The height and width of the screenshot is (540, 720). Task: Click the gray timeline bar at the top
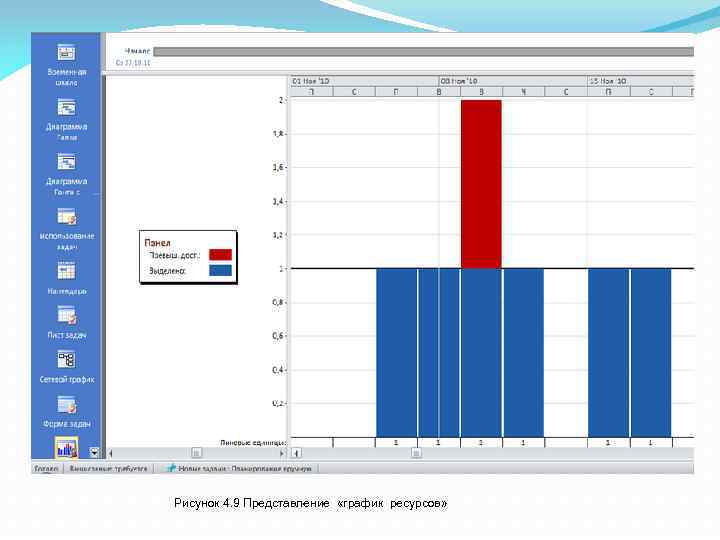[x=423, y=52]
